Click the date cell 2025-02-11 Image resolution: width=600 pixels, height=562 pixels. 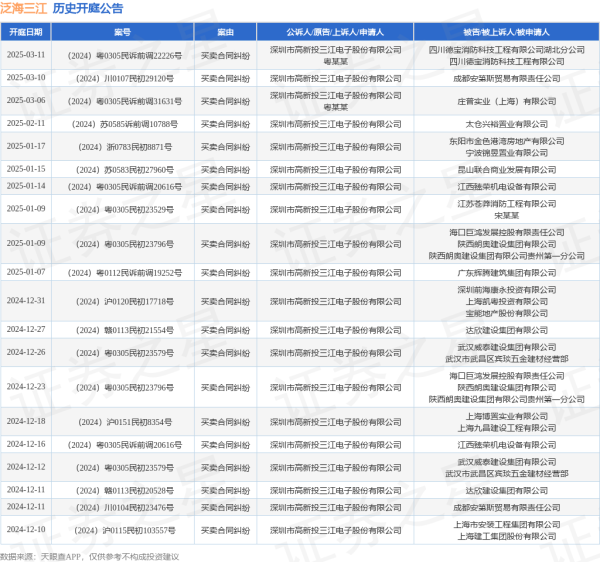(26, 123)
